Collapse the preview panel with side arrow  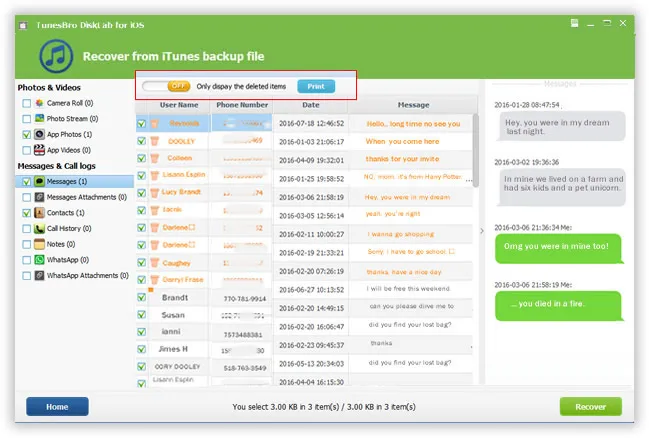[482, 231]
